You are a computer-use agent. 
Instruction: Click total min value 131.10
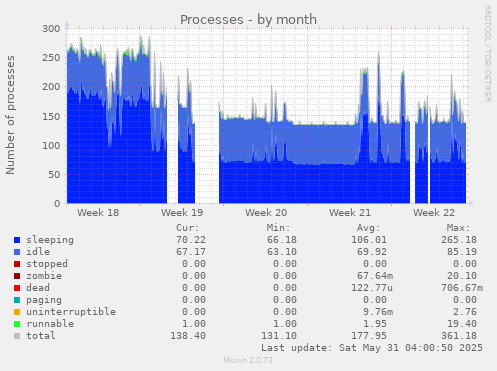click(x=279, y=336)
